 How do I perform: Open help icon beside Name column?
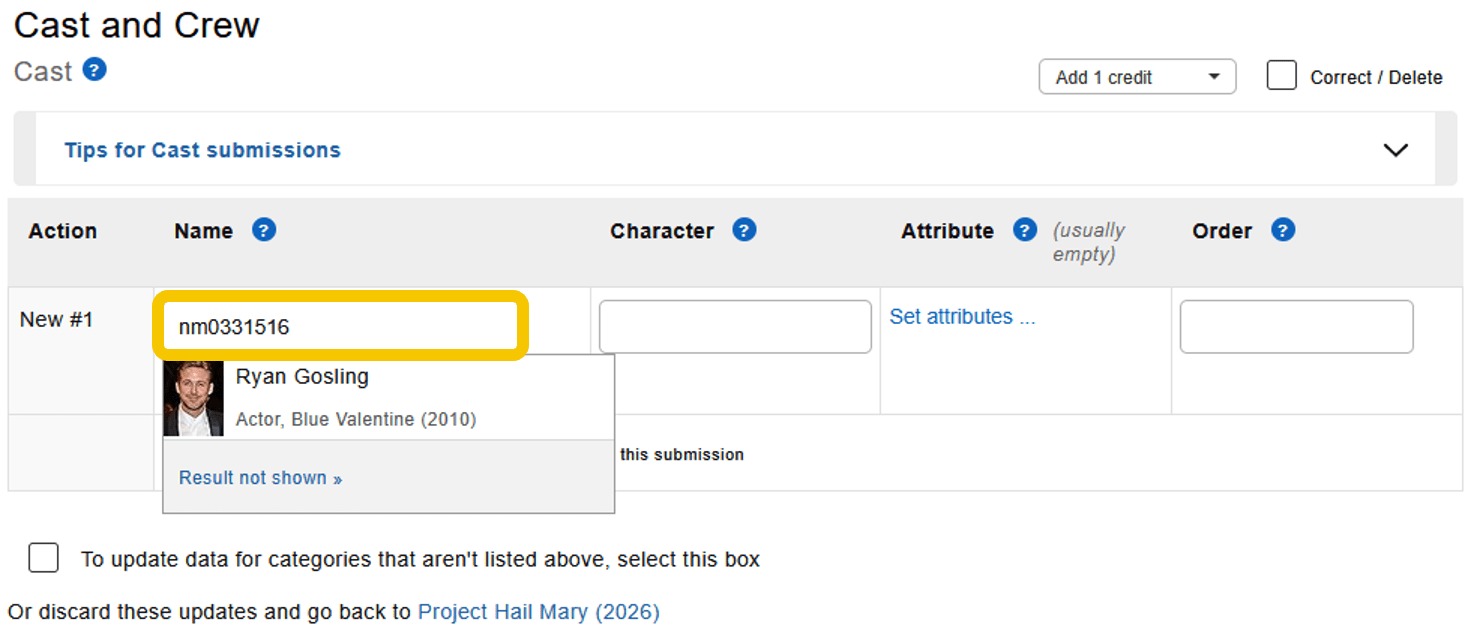[x=263, y=230]
